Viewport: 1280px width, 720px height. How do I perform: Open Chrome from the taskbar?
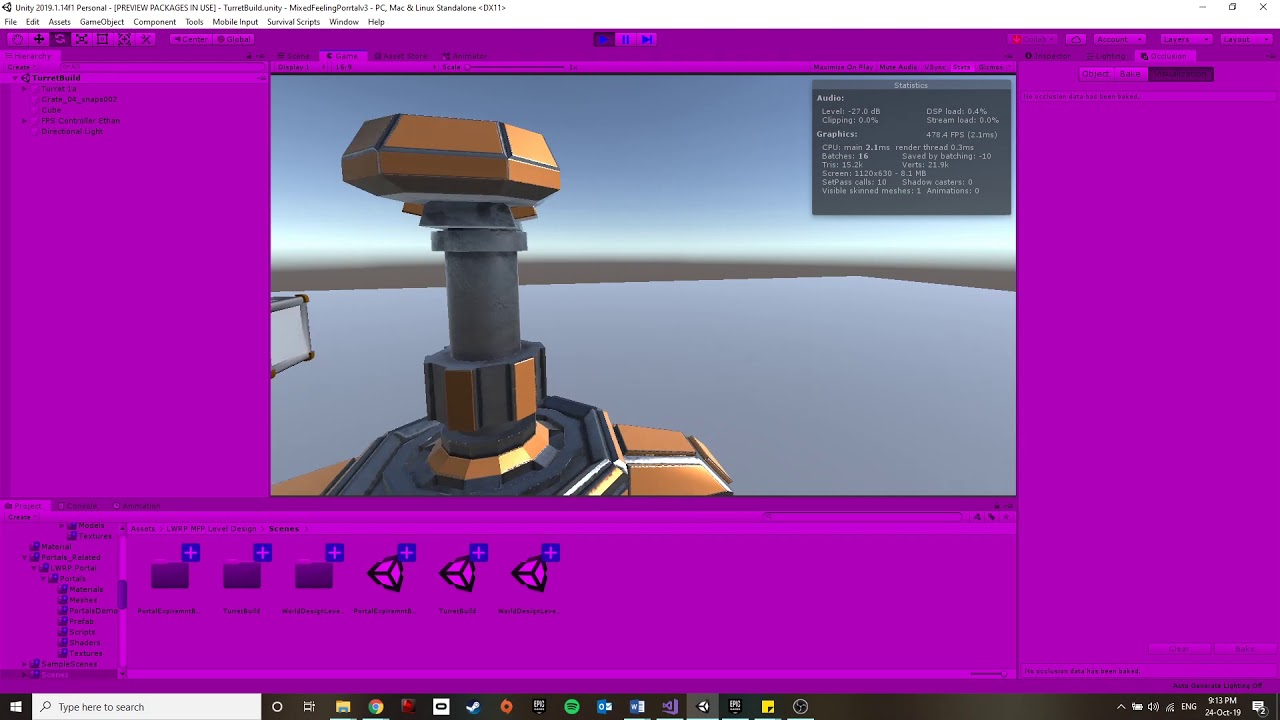375,707
